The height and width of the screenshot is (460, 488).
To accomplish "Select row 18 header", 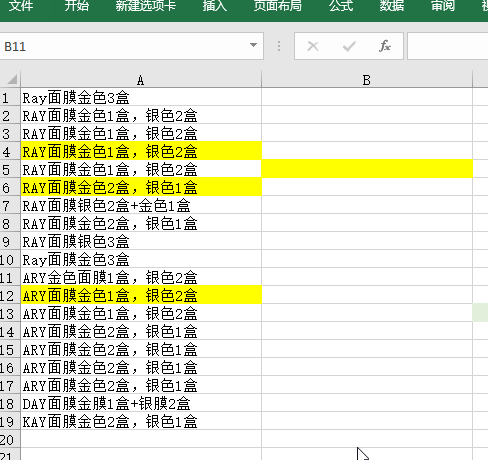I will [10, 404].
